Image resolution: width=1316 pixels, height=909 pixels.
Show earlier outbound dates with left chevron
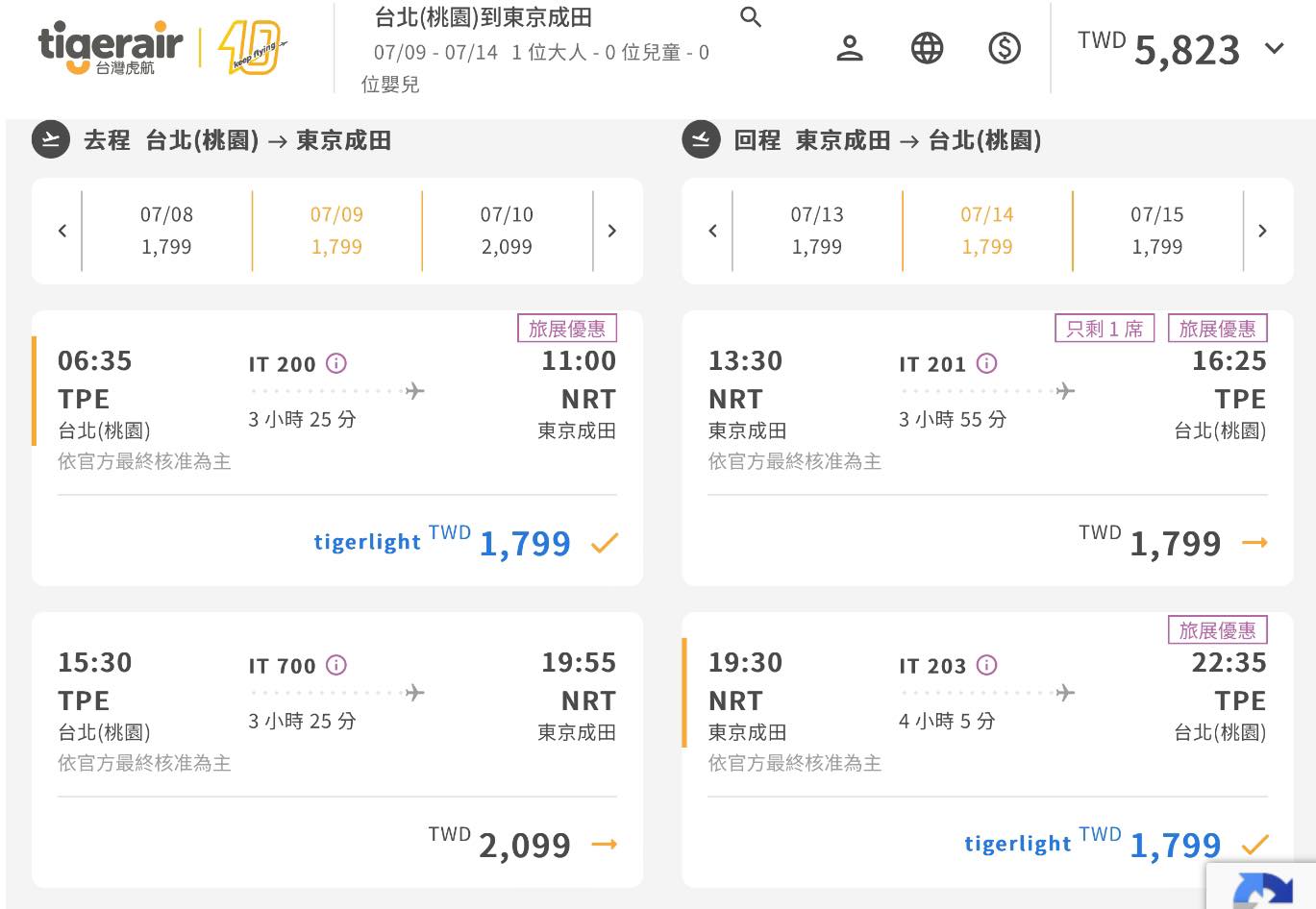point(62,231)
